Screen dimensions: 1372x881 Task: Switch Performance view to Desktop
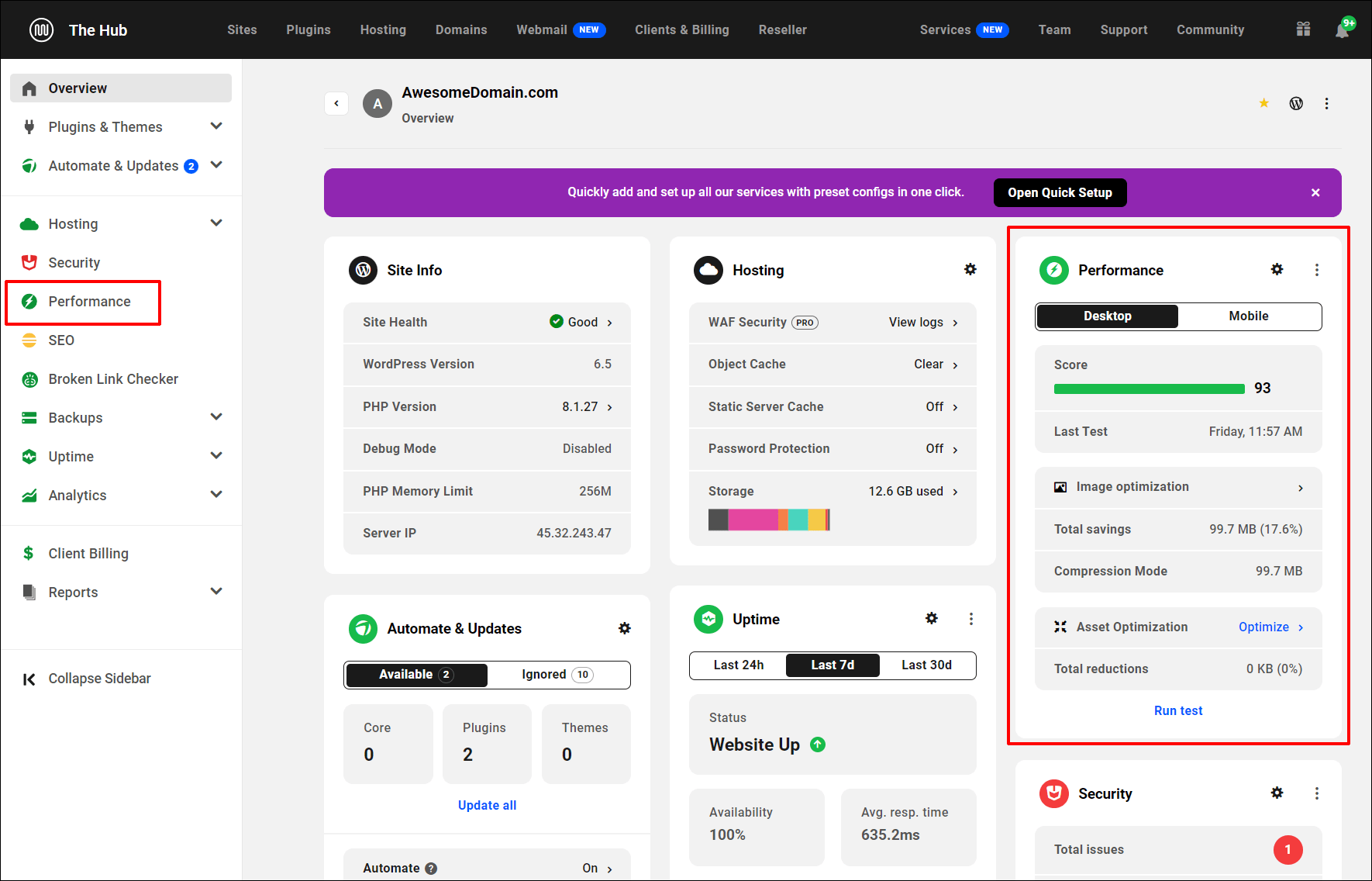click(1107, 316)
